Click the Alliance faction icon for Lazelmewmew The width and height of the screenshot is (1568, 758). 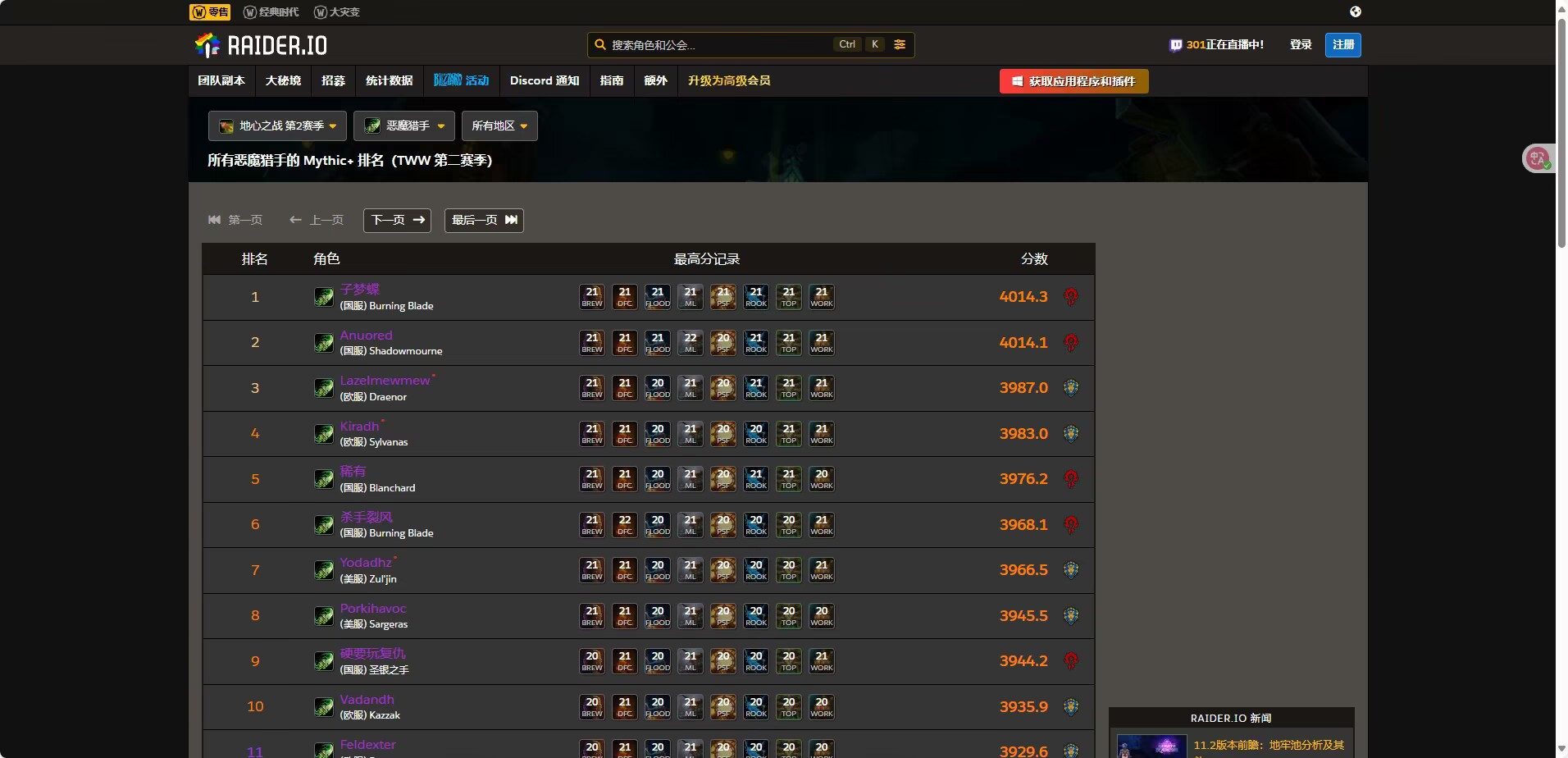tap(1071, 388)
